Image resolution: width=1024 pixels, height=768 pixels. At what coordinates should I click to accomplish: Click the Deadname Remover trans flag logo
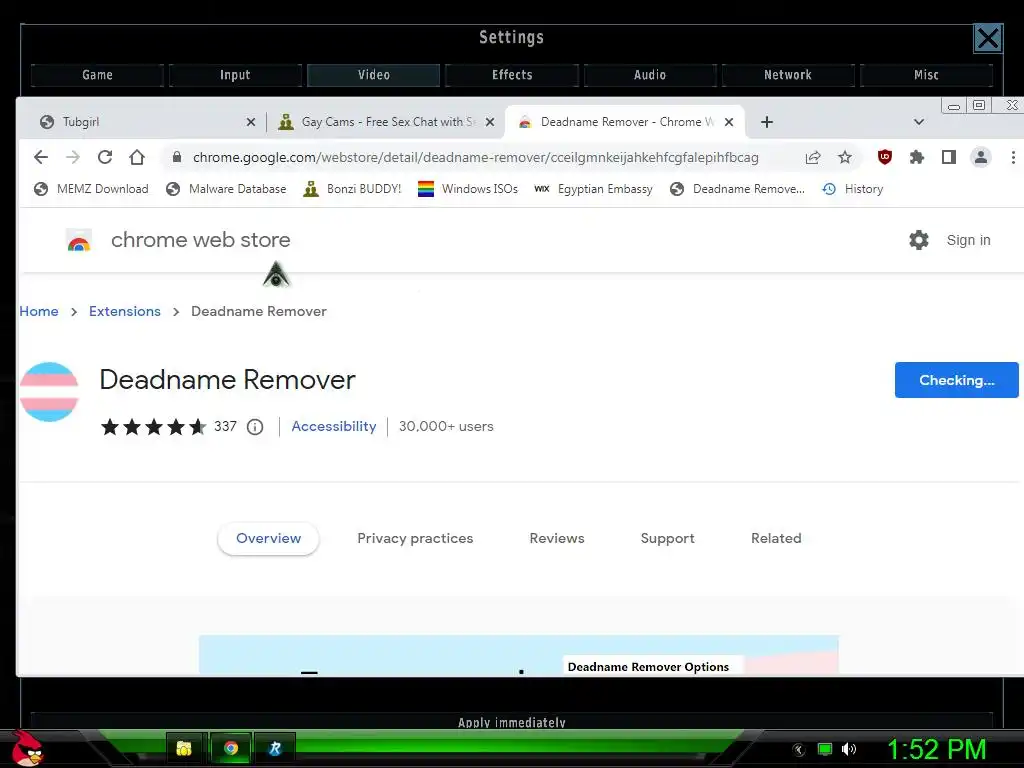[49, 392]
